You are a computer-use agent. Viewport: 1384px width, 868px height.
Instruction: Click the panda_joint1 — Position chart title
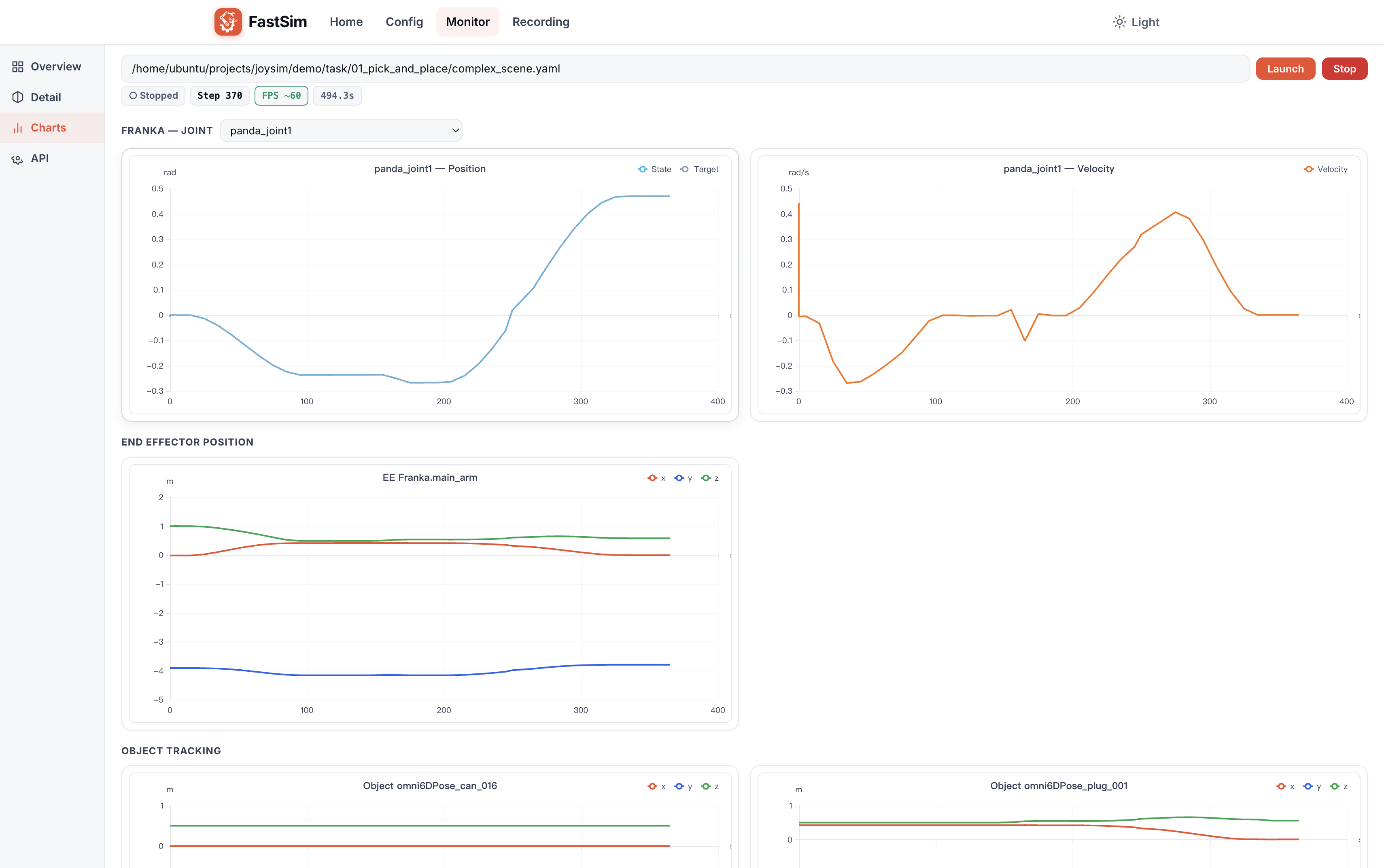430,169
